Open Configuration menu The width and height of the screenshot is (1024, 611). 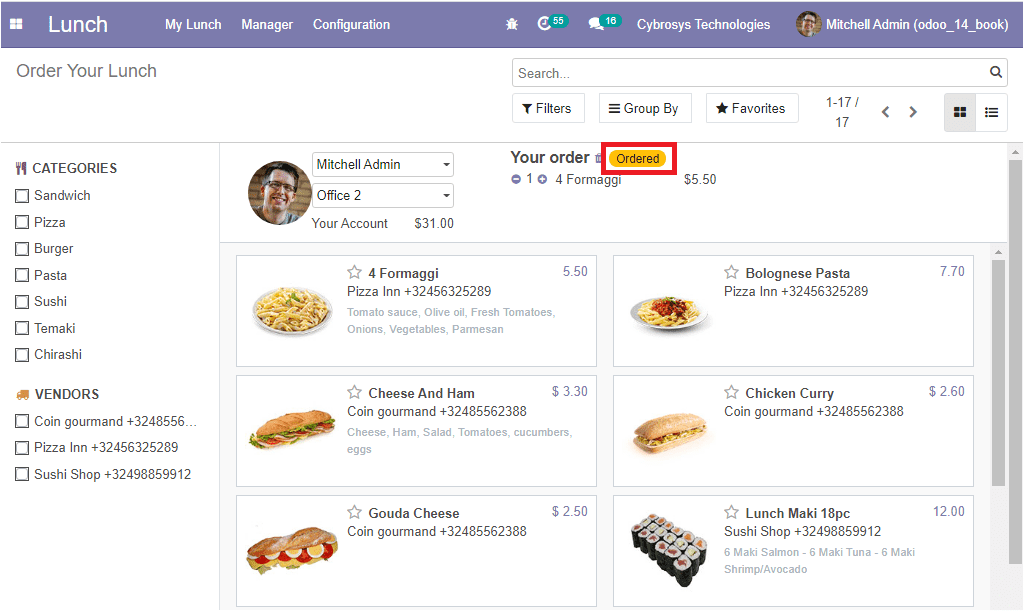[x=351, y=24]
